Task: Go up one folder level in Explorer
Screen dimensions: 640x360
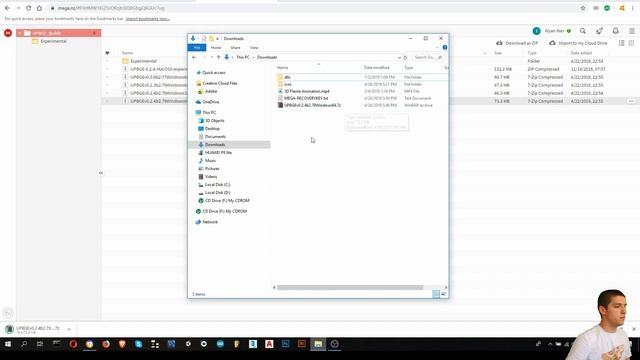Action: point(218,58)
